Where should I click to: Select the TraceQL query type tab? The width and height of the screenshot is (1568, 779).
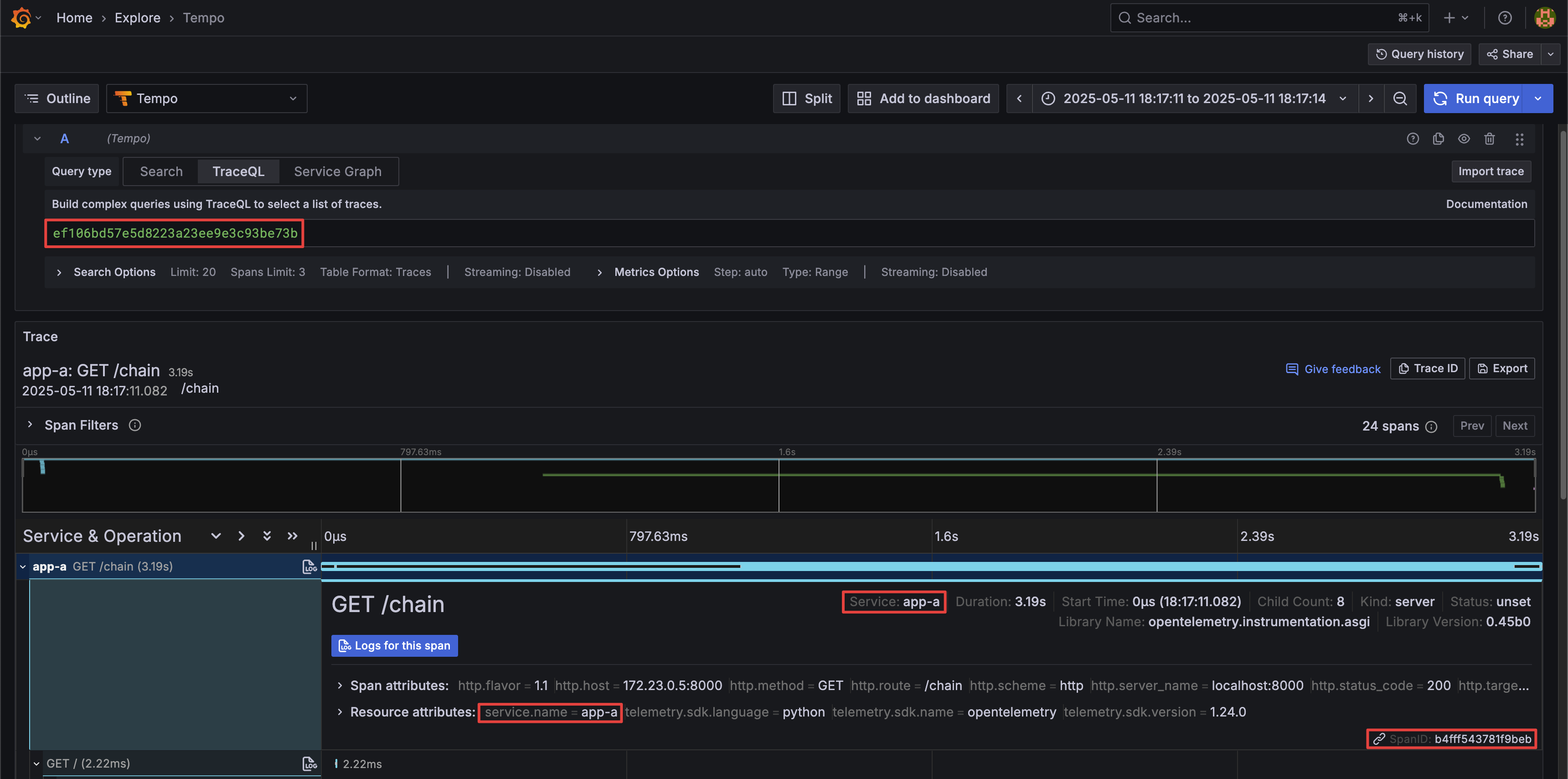(x=238, y=172)
